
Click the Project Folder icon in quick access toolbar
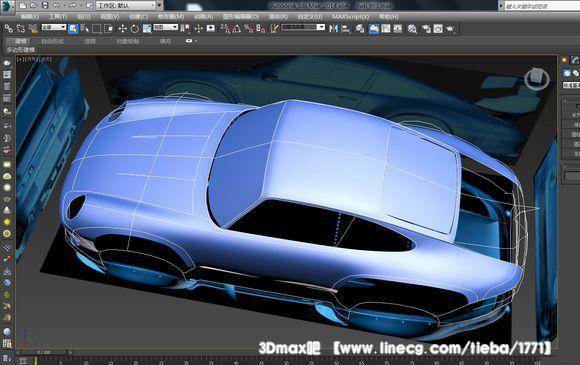tap(90, 6)
